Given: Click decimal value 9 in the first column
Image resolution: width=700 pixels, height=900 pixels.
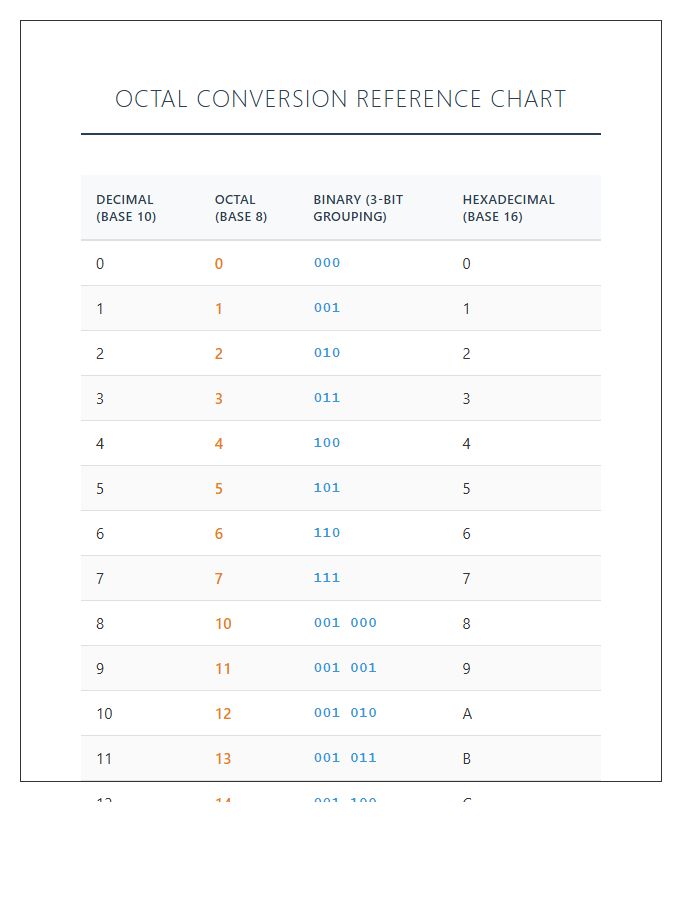Looking at the screenshot, I should (x=100, y=669).
